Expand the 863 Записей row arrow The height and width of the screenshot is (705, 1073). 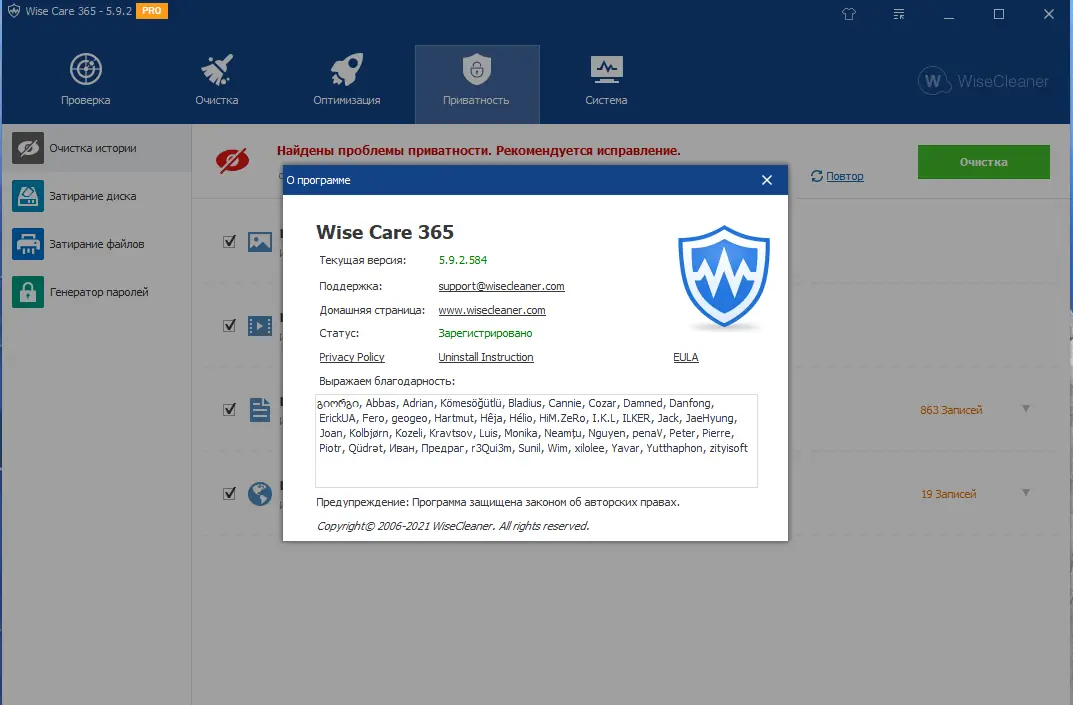[x=1026, y=409]
